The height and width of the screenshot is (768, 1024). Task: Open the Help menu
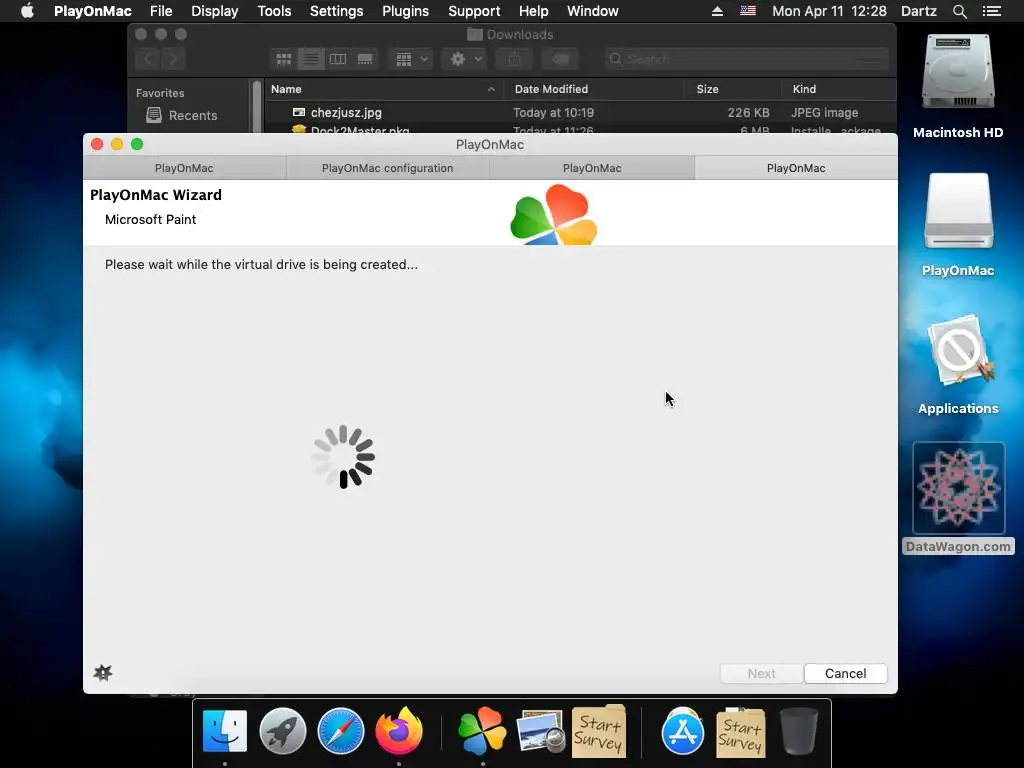(x=534, y=11)
